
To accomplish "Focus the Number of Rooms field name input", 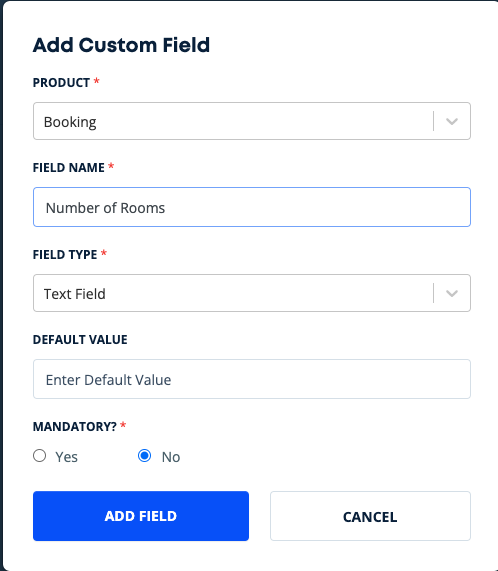I will point(252,207).
